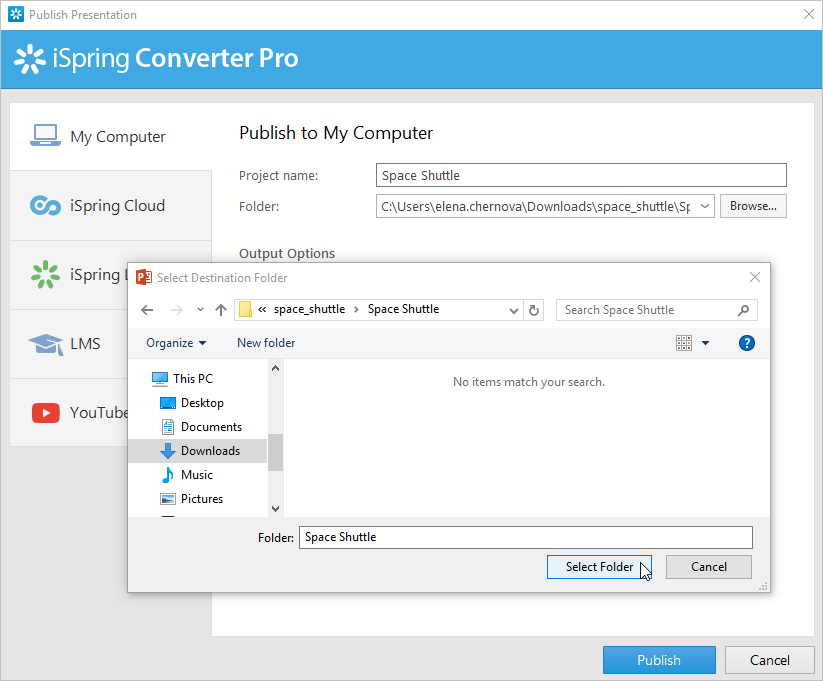Change the folder view layout icon

[x=684, y=343]
